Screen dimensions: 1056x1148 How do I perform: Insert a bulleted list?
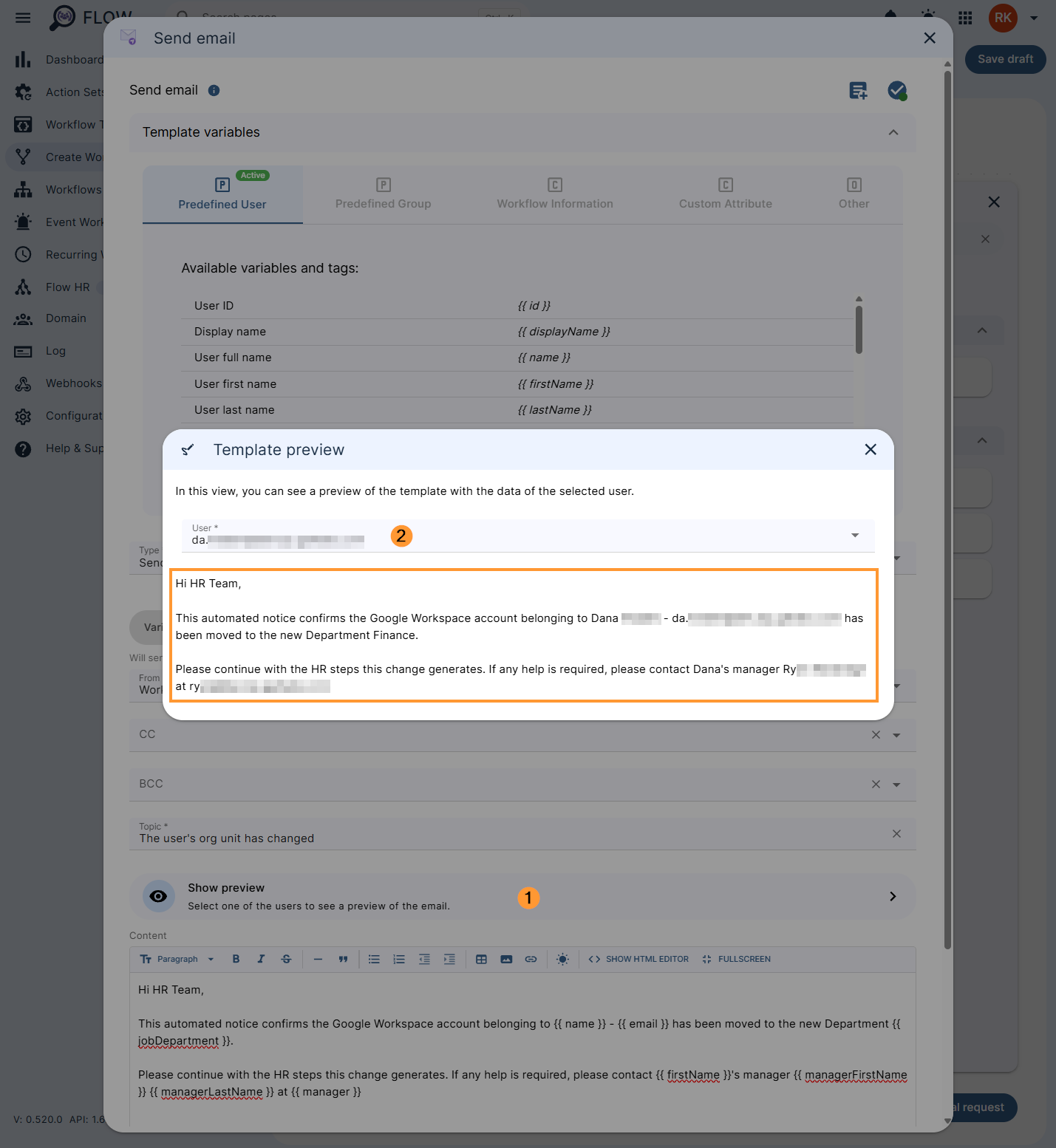pyautogui.click(x=374, y=959)
